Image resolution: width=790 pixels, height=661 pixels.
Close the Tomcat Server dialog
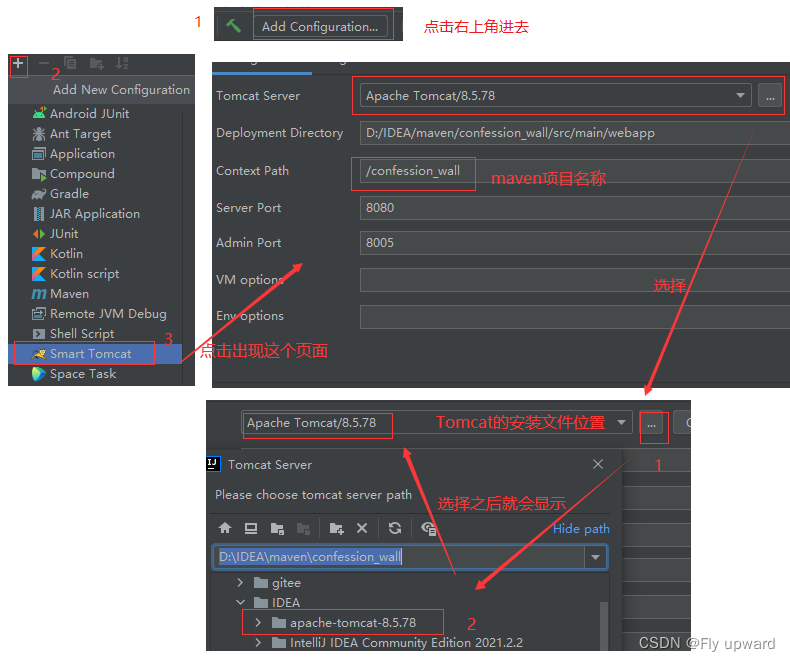[x=598, y=464]
